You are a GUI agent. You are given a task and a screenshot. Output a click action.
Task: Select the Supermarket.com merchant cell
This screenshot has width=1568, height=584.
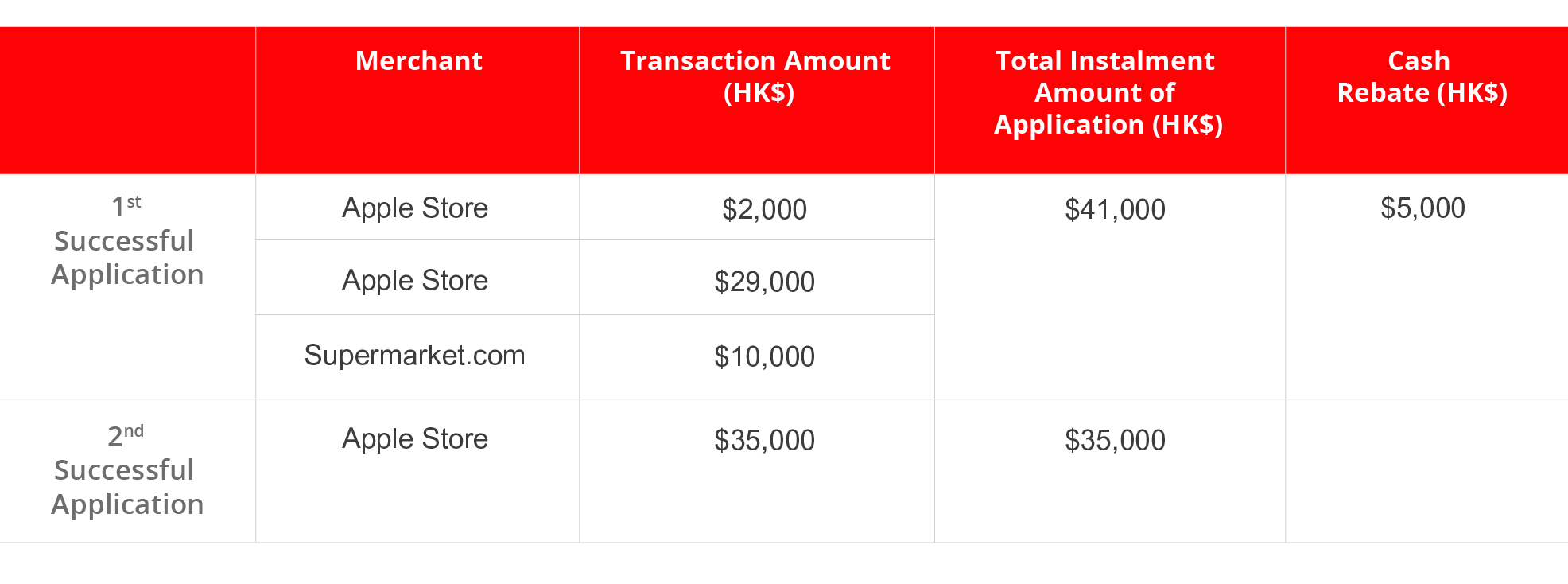415,356
